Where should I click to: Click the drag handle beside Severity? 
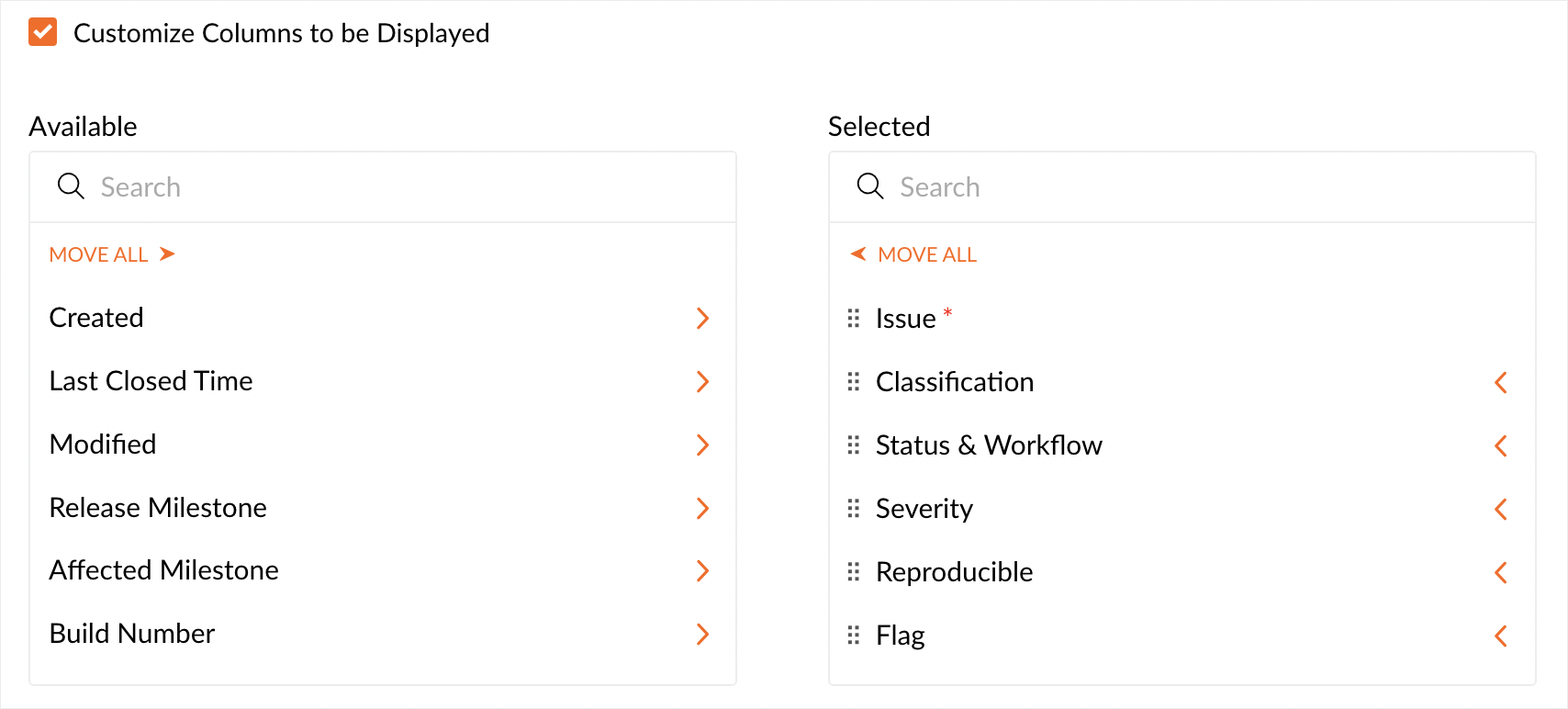click(x=854, y=509)
